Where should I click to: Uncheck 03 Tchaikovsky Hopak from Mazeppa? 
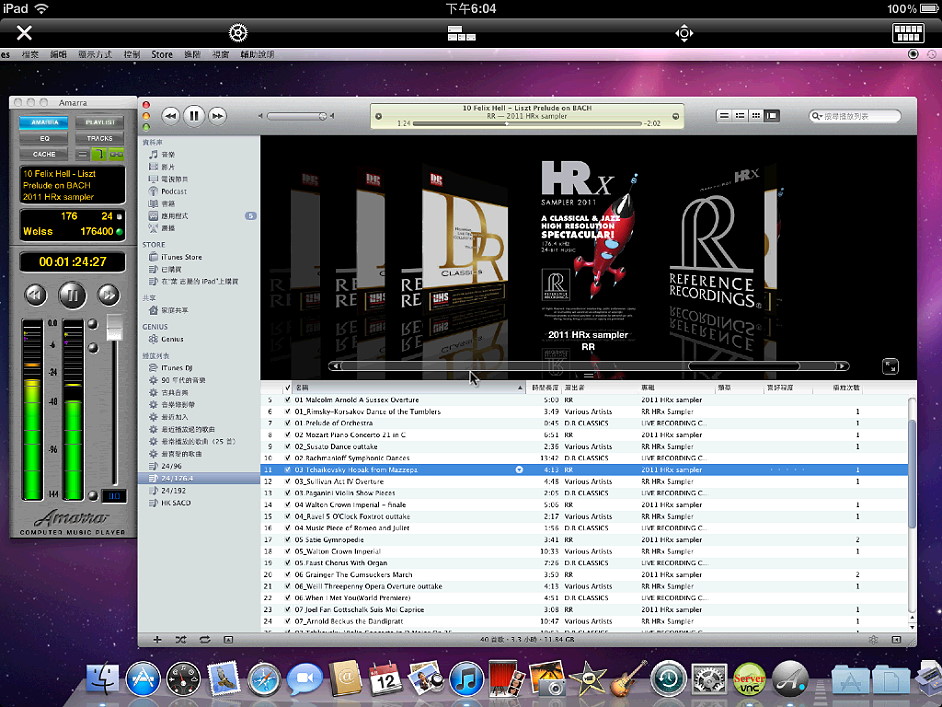287,470
